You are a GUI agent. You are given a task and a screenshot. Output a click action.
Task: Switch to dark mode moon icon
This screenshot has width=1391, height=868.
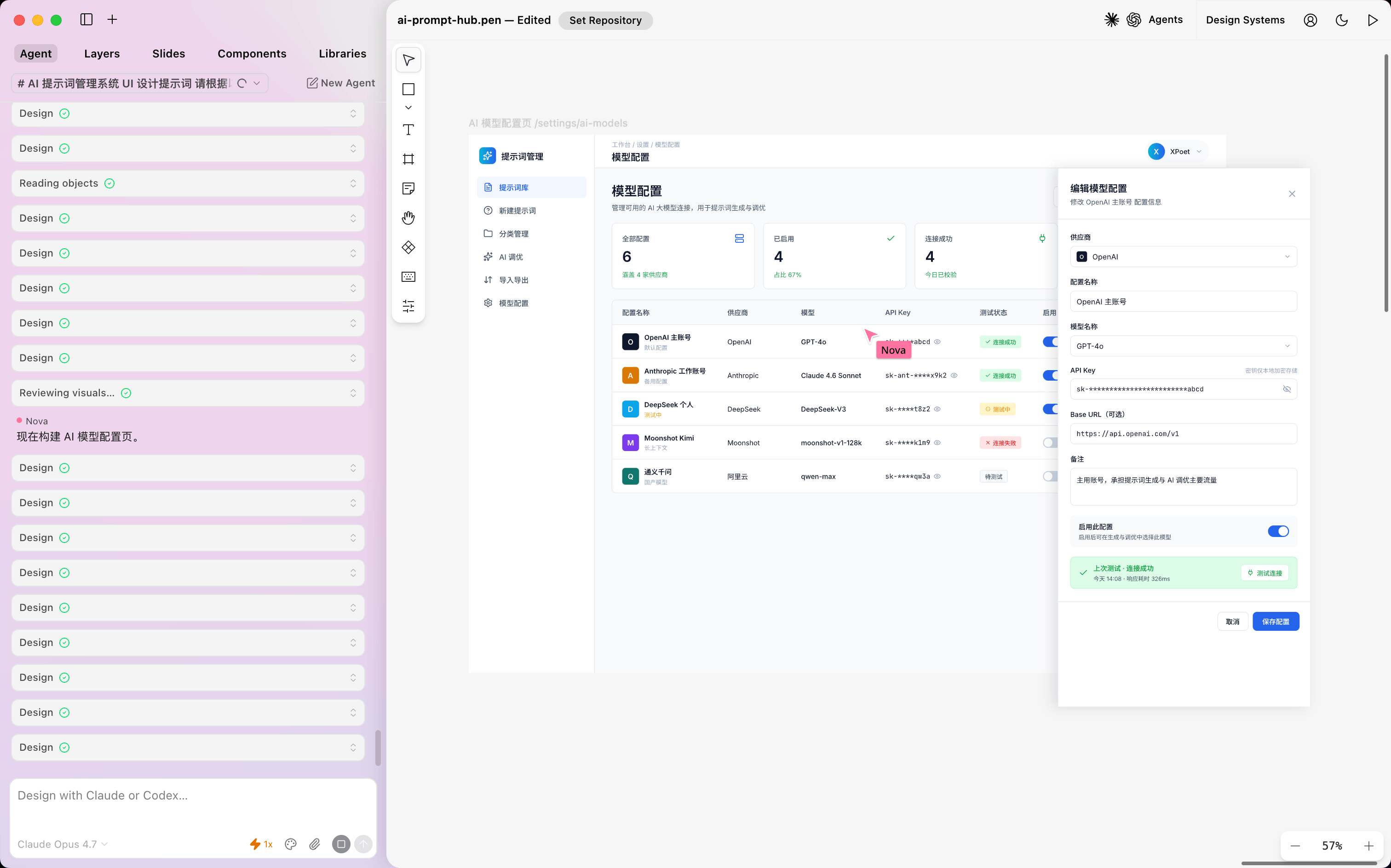[x=1342, y=20]
